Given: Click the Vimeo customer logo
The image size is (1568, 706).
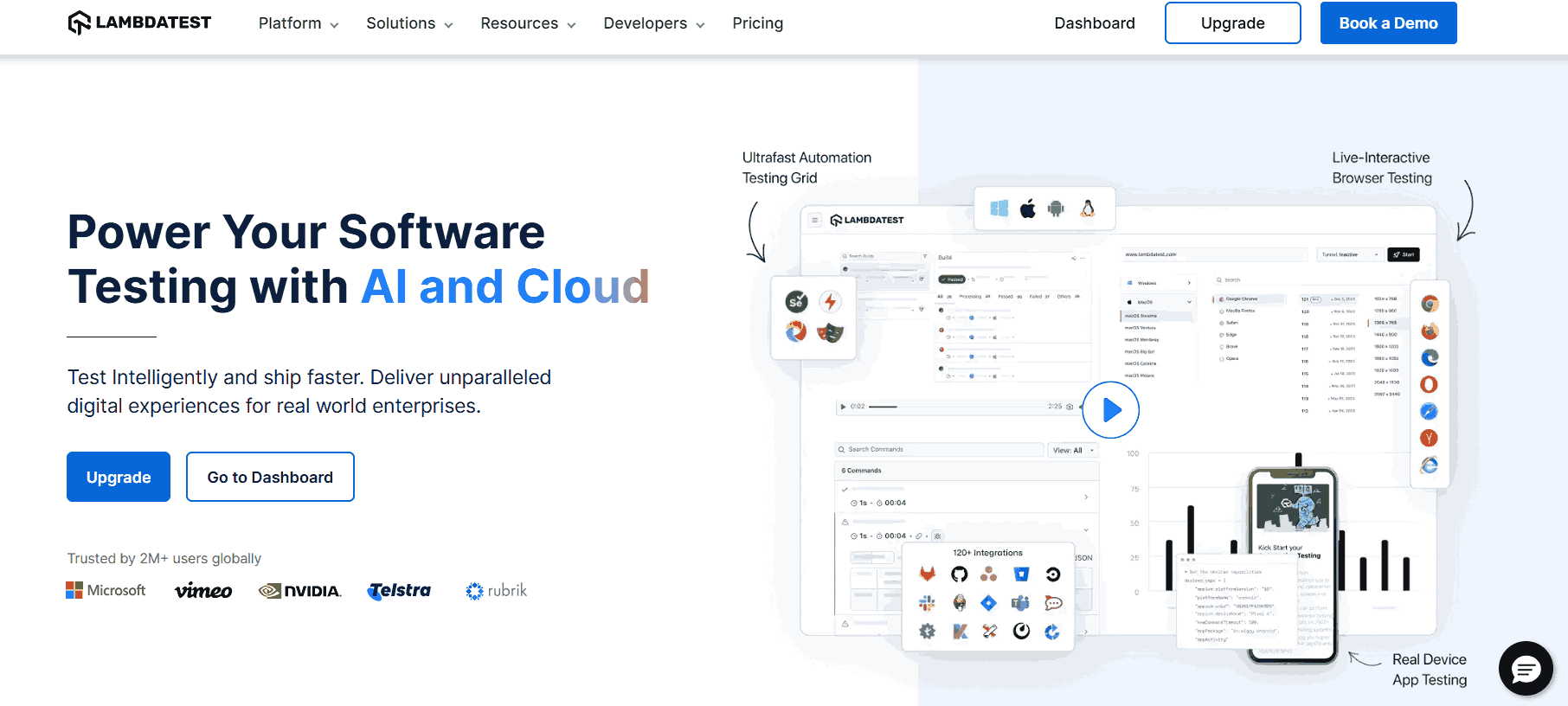Looking at the screenshot, I should point(203,591).
